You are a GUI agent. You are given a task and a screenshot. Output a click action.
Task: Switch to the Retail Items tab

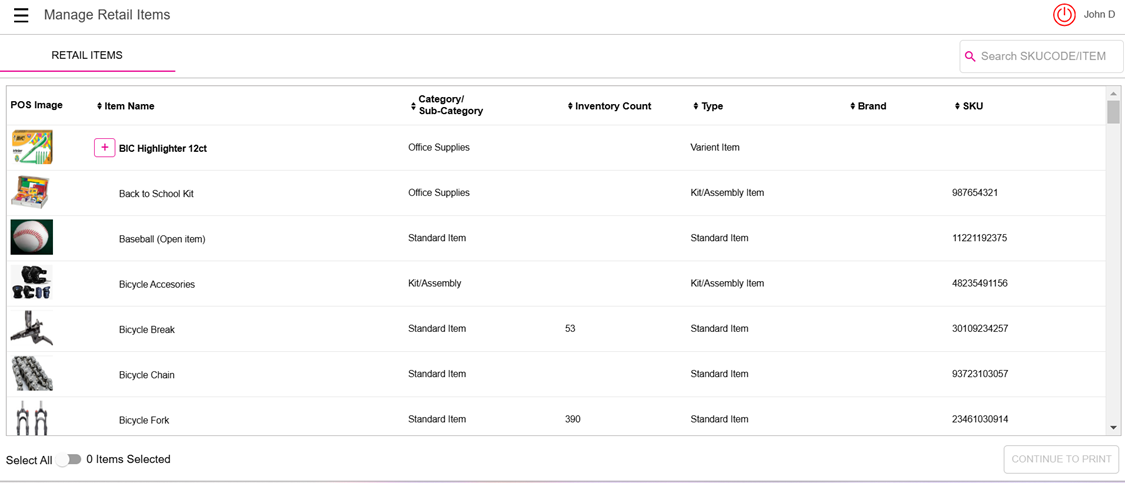tap(87, 56)
